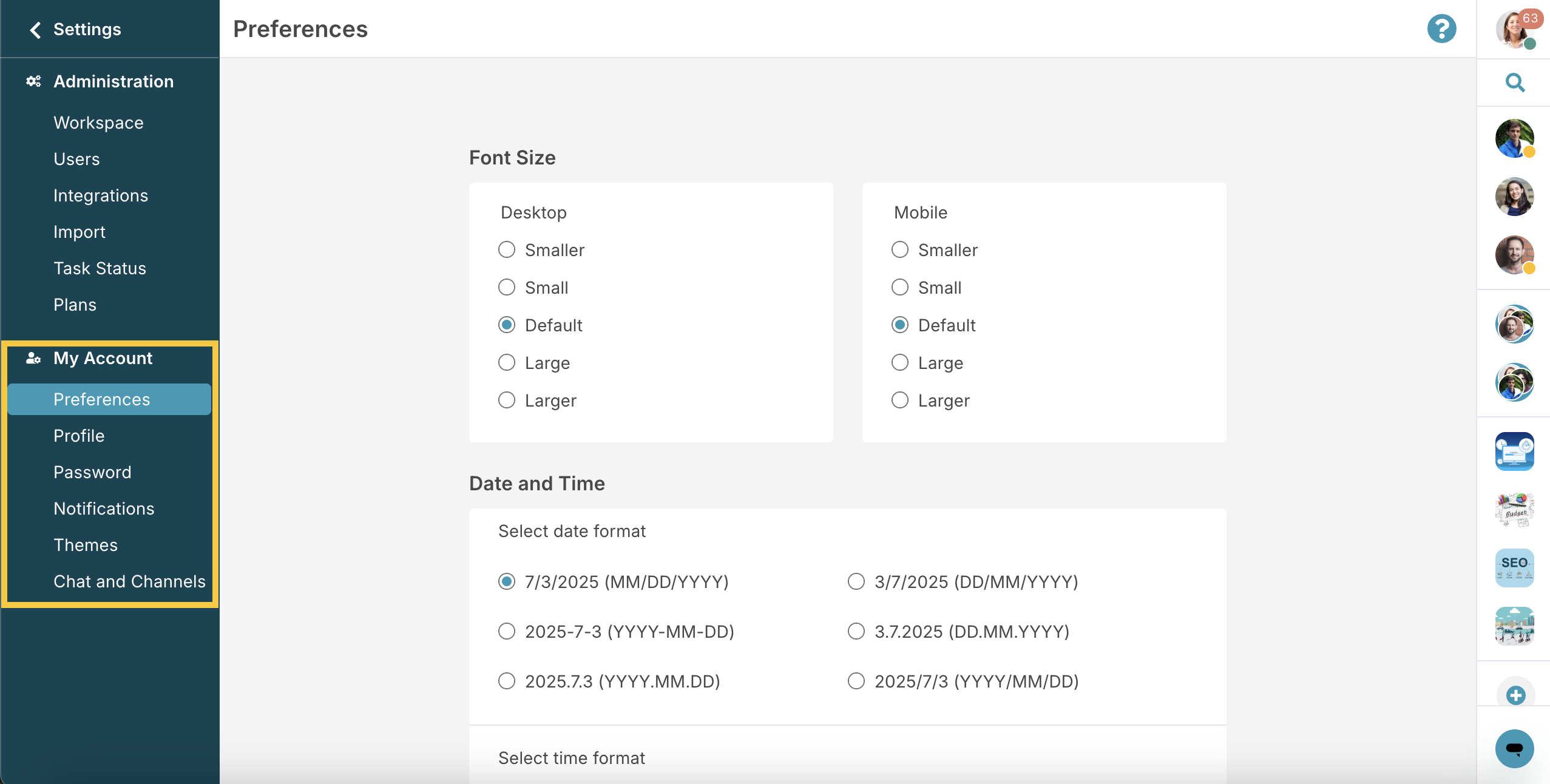Open Themes settings
This screenshot has width=1550, height=784.
pos(86,545)
